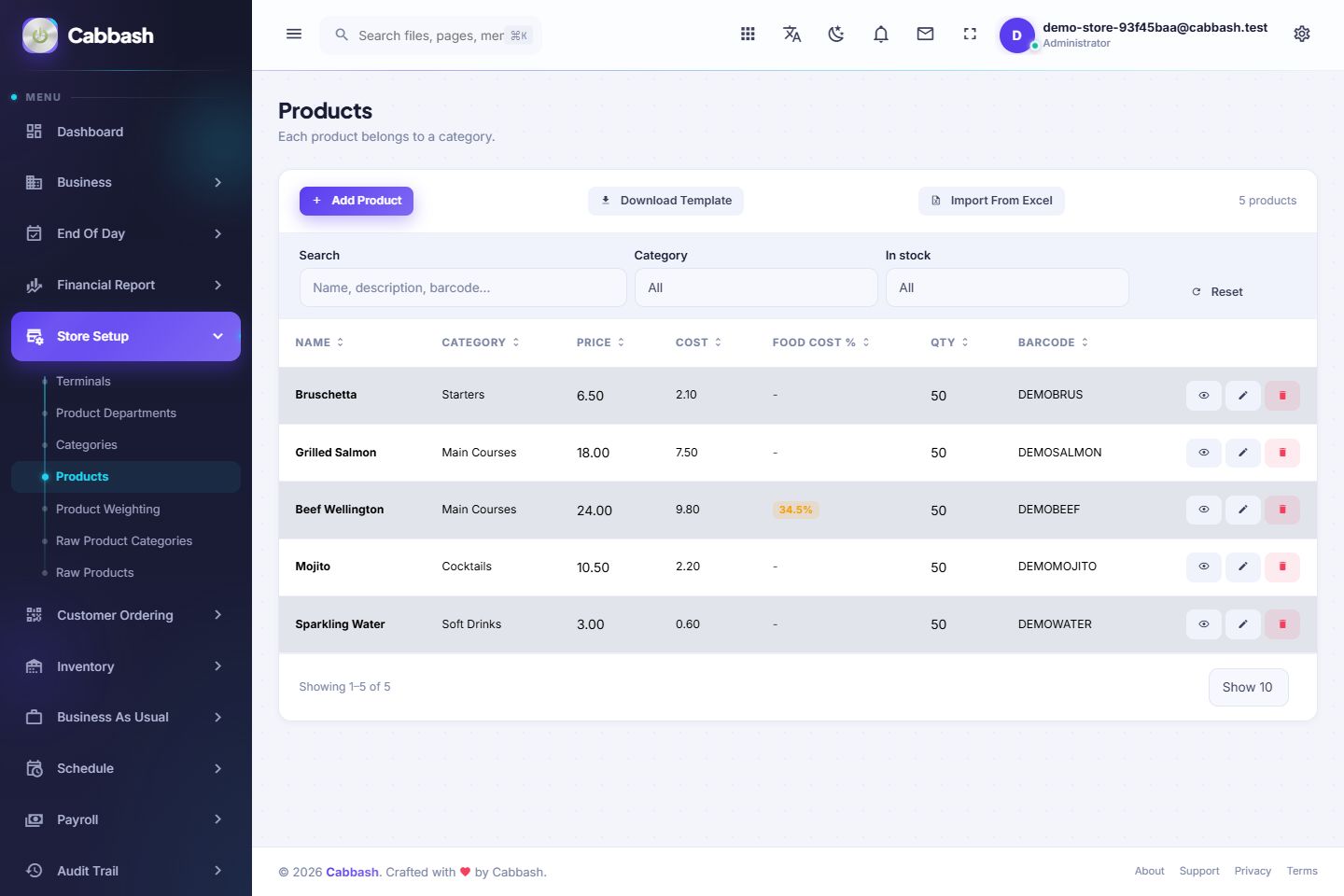Image resolution: width=1344 pixels, height=896 pixels.
Task: View the Bruschetta product details
Action: [x=1204, y=396]
